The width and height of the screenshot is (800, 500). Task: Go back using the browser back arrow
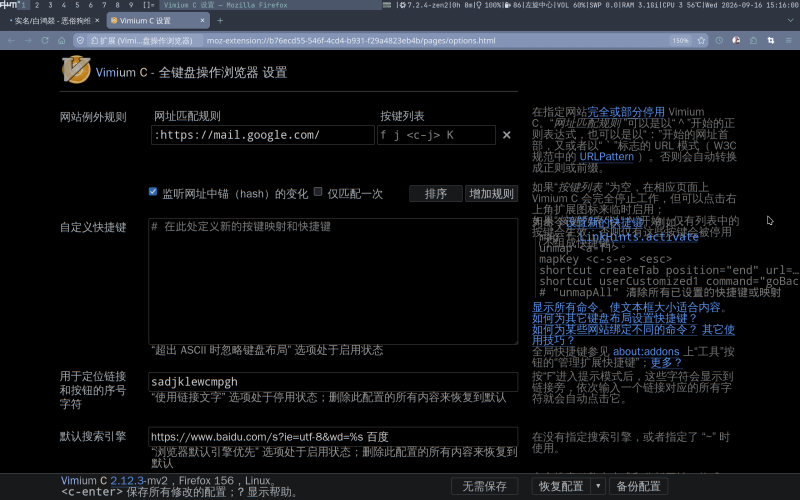point(12,40)
